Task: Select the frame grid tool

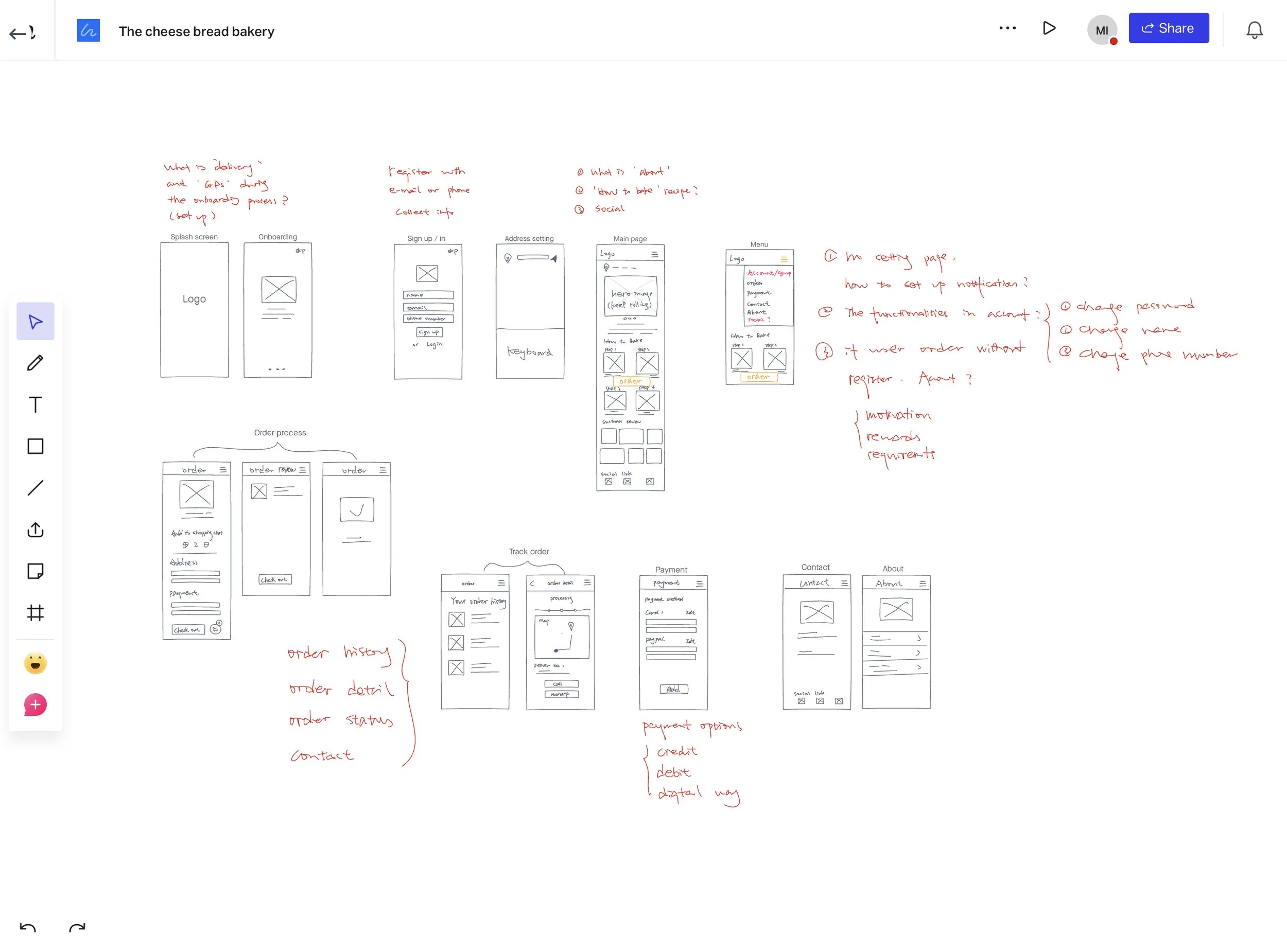Action: (35, 612)
